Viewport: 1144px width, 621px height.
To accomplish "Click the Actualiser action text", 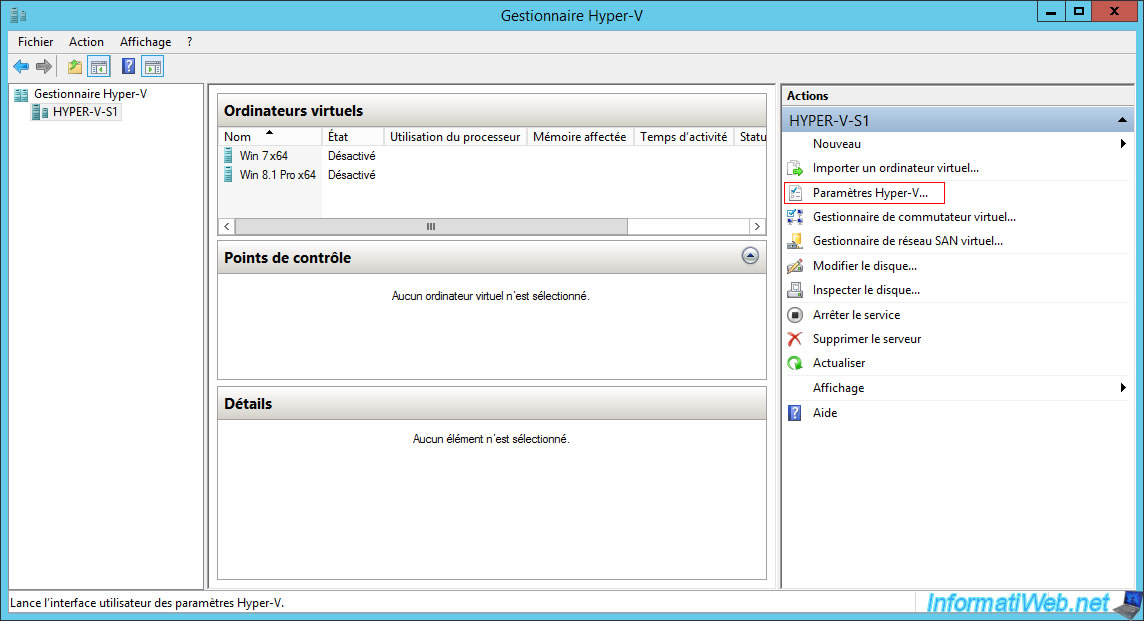I will coord(839,363).
